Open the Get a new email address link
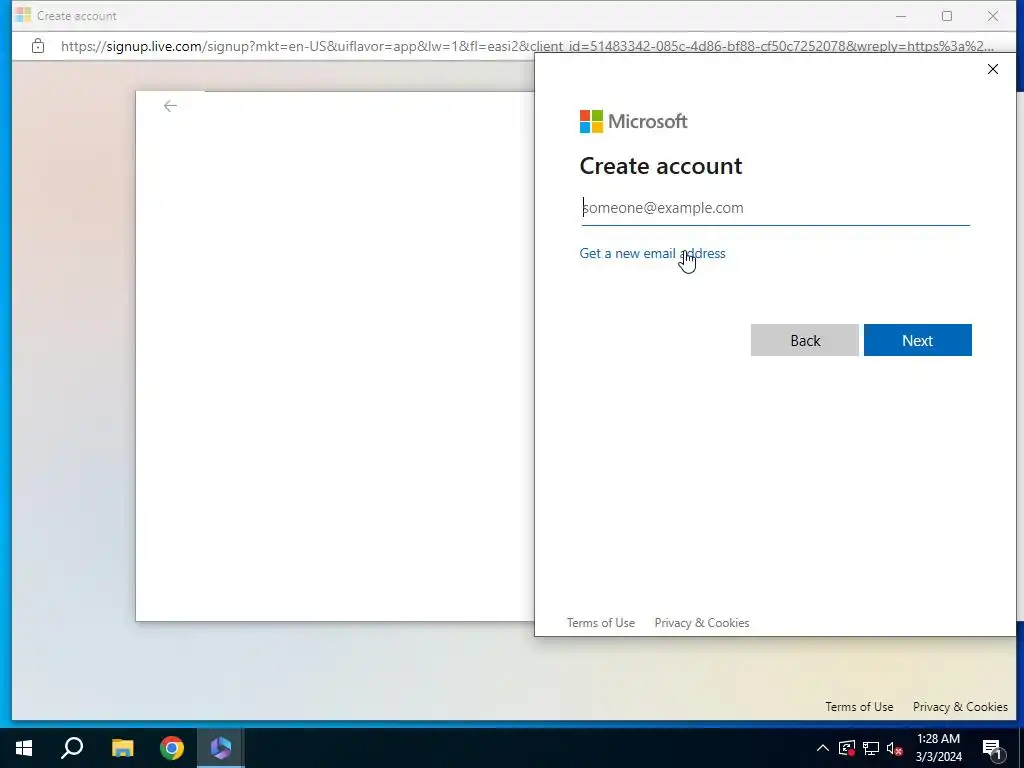This screenshot has width=1024, height=768. coord(652,253)
